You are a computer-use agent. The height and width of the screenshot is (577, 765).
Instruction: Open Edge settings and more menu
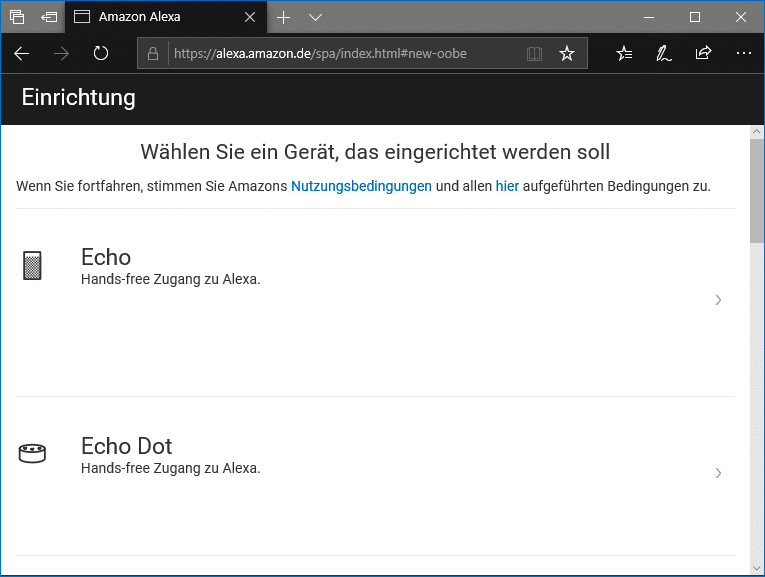[744, 53]
